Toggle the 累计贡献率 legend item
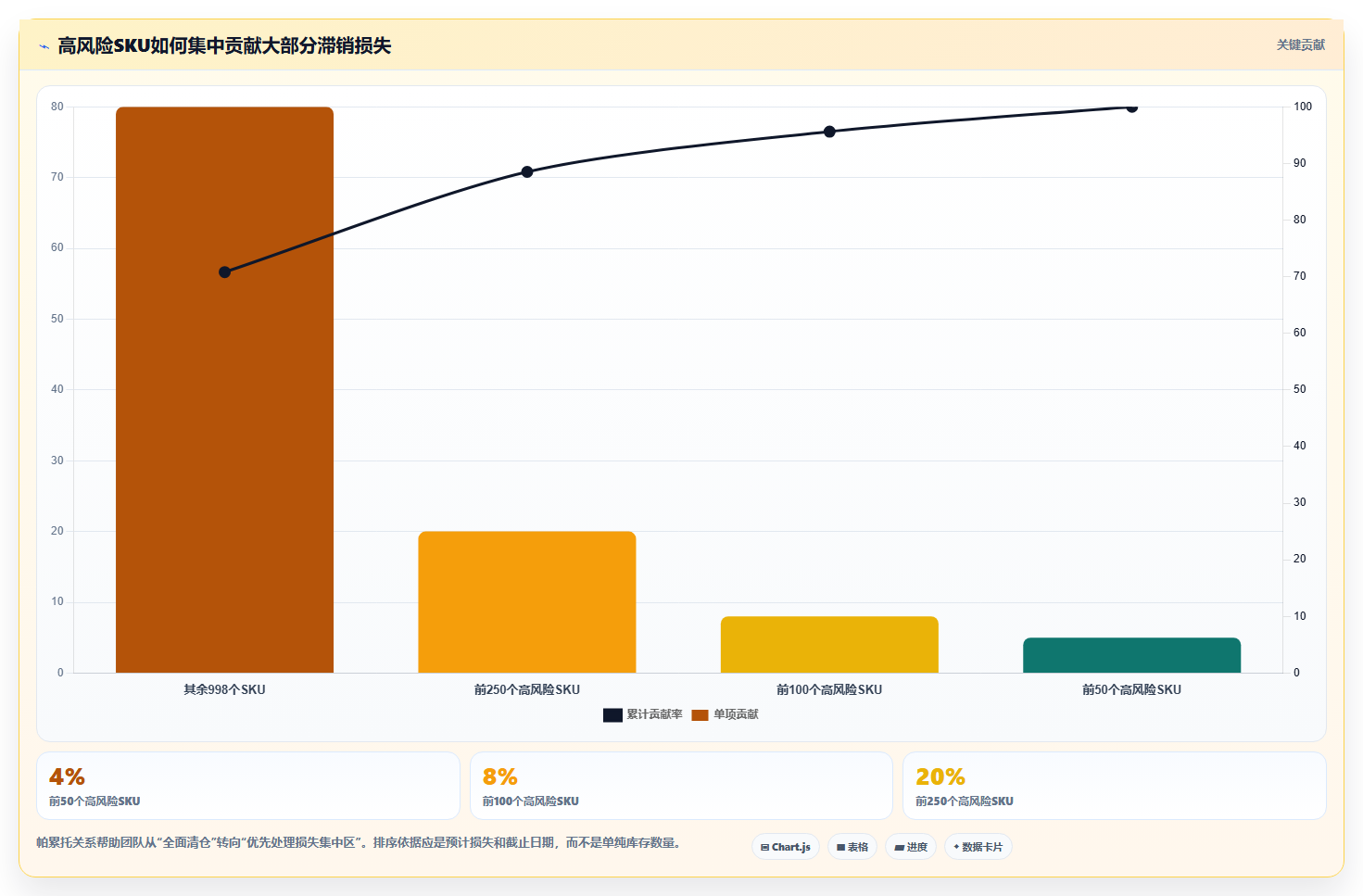The width and height of the screenshot is (1363, 896). click(x=643, y=714)
